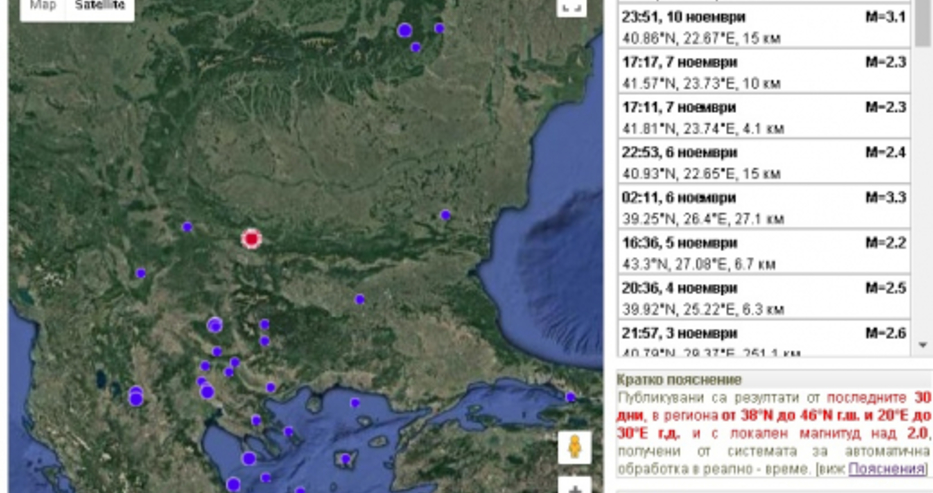The height and width of the screenshot is (493, 933).
Task: Click the earthquake list scrollbar thumb
Action: point(922,25)
